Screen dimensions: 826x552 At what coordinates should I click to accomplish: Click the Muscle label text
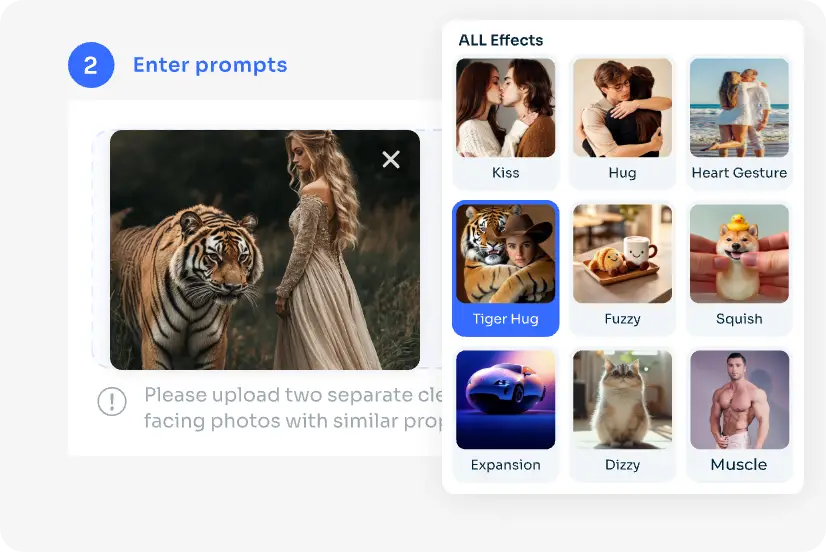click(739, 465)
